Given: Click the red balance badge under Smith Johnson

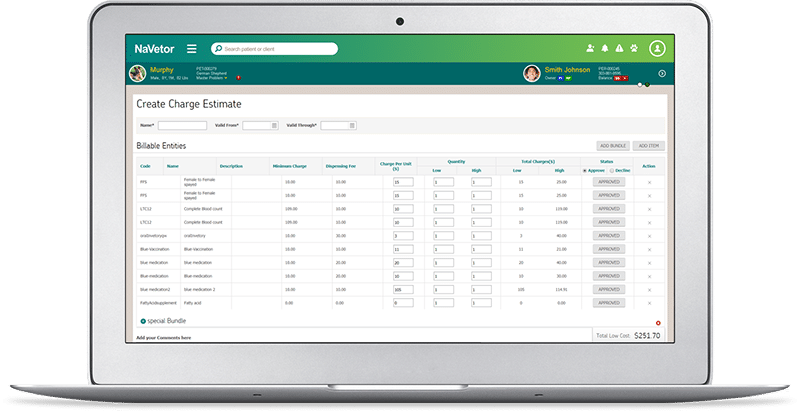Looking at the screenshot, I should (621, 78).
